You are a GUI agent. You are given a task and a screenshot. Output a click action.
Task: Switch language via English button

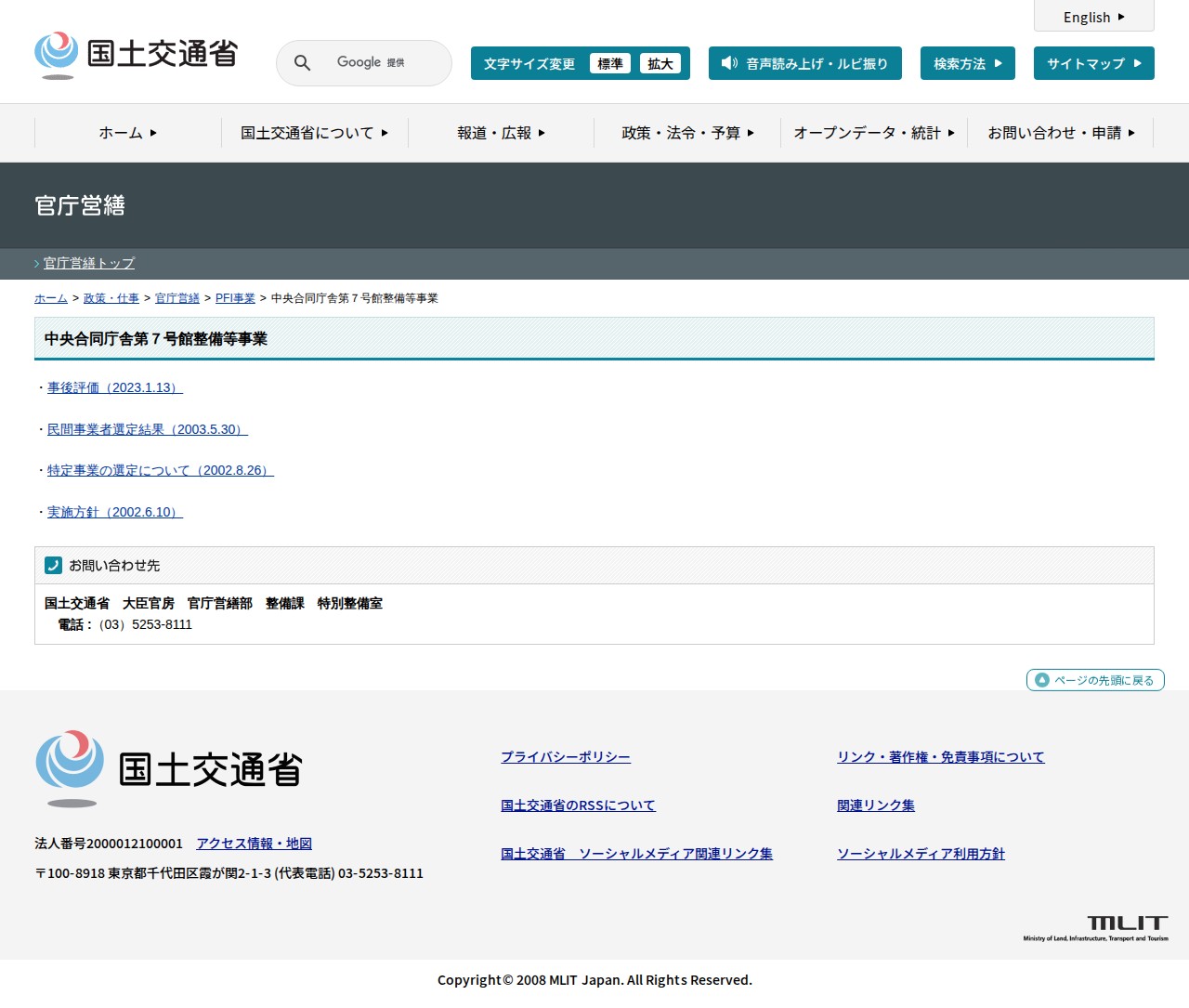point(1093,17)
